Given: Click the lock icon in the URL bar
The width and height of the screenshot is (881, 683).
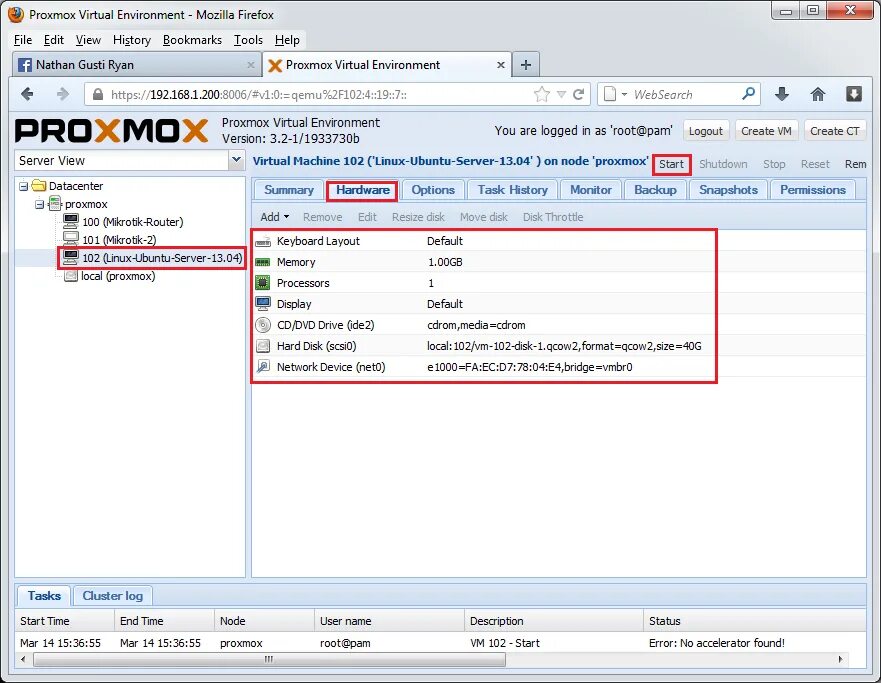Looking at the screenshot, I should pyautogui.click(x=98, y=94).
